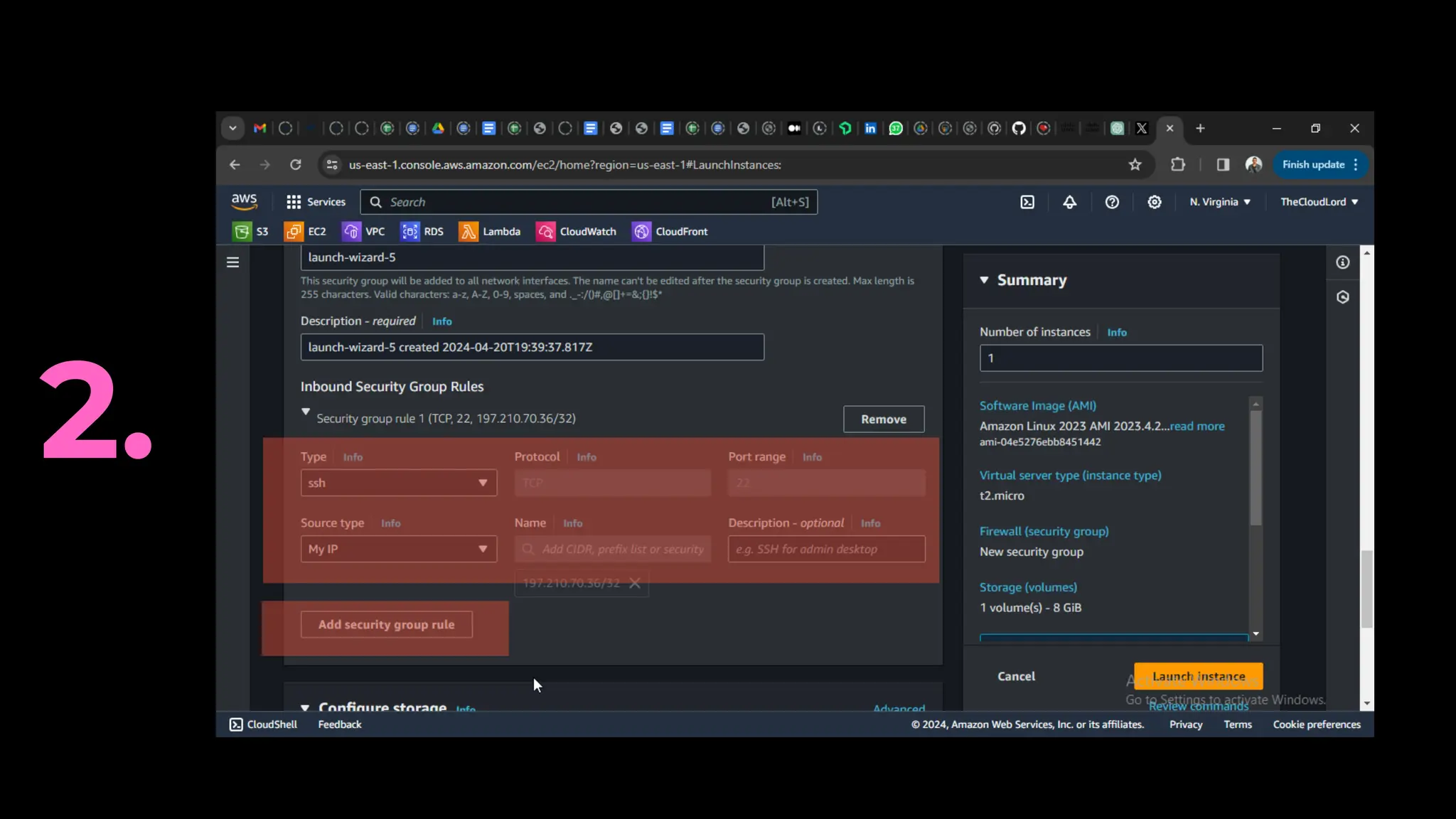Go back to the previous page
The width and height of the screenshot is (1456, 819).
(235, 165)
